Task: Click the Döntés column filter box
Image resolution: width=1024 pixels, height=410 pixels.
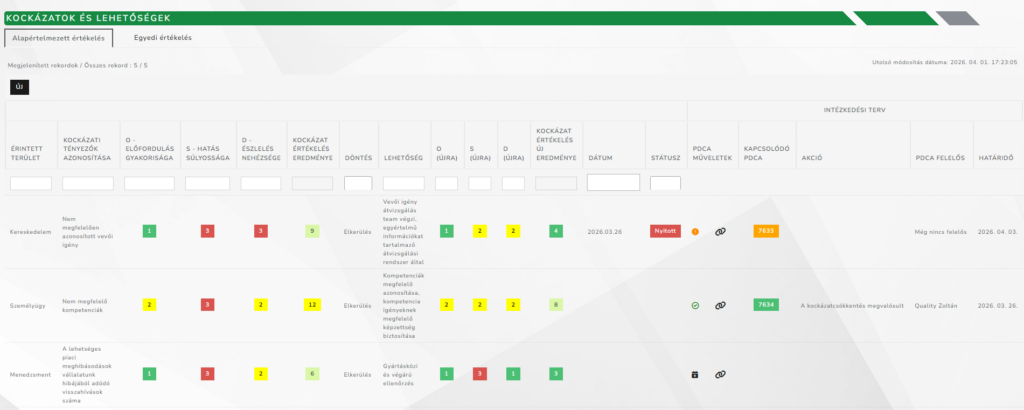Action: click(x=358, y=184)
